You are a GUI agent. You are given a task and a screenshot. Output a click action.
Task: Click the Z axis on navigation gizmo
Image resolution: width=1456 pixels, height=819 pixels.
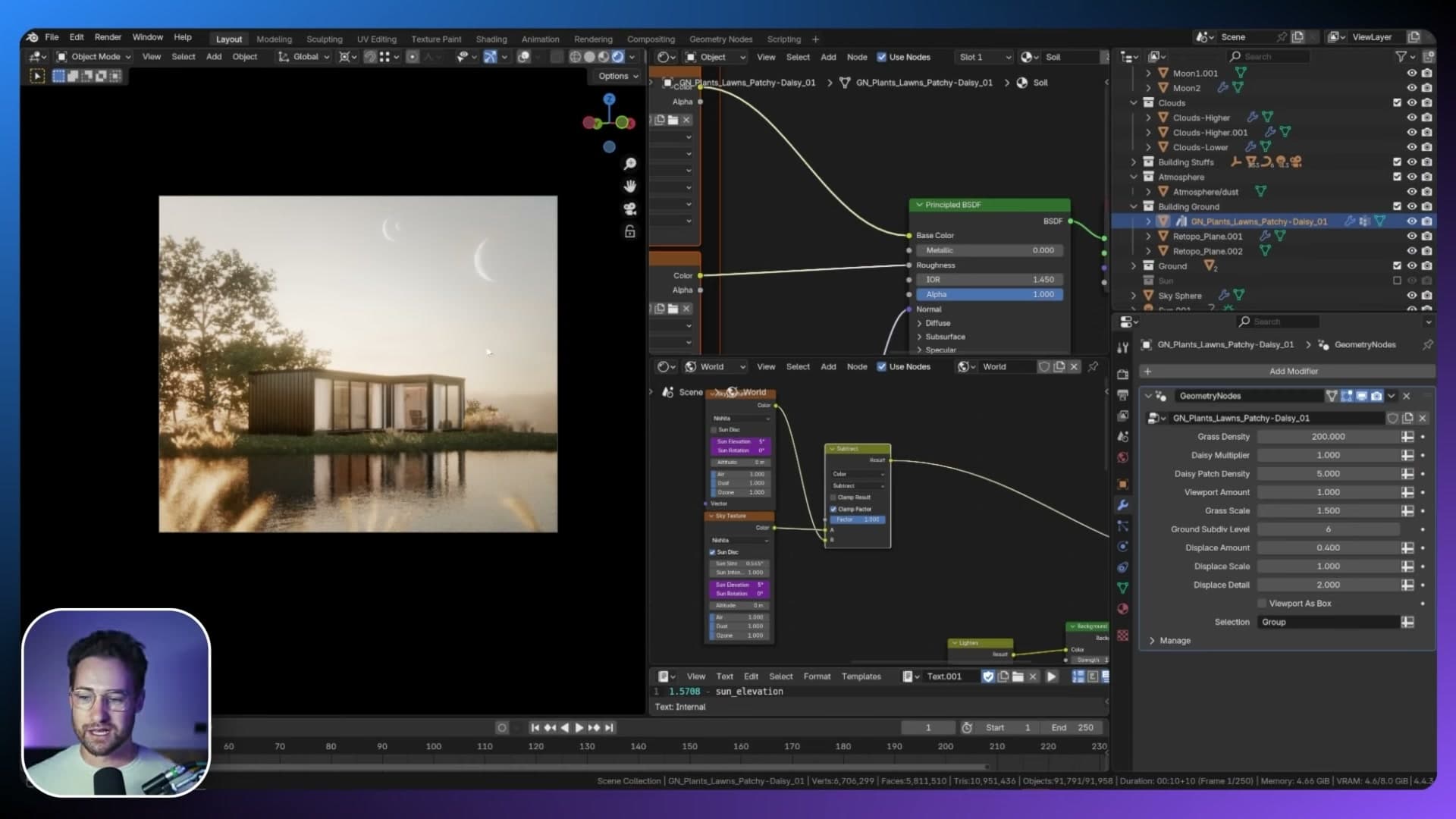pos(609,99)
